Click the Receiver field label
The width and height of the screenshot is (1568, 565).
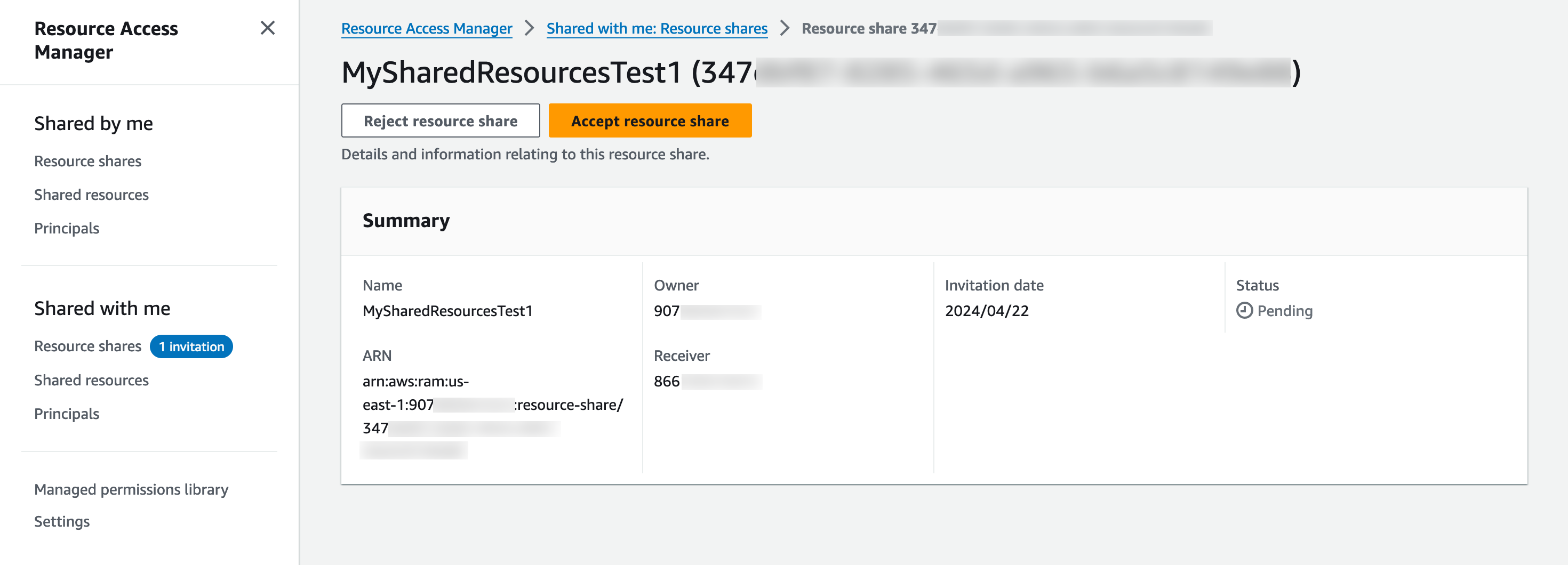(x=682, y=356)
